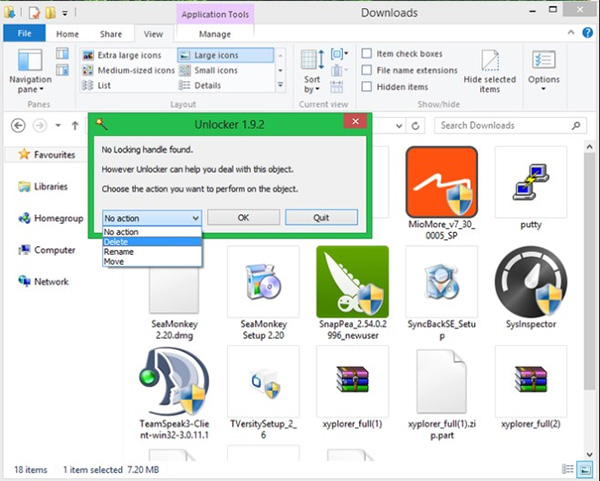Screen dimensions: 600x481
Task: Open recent locations dropdown arrow
Action: (58, 126)
